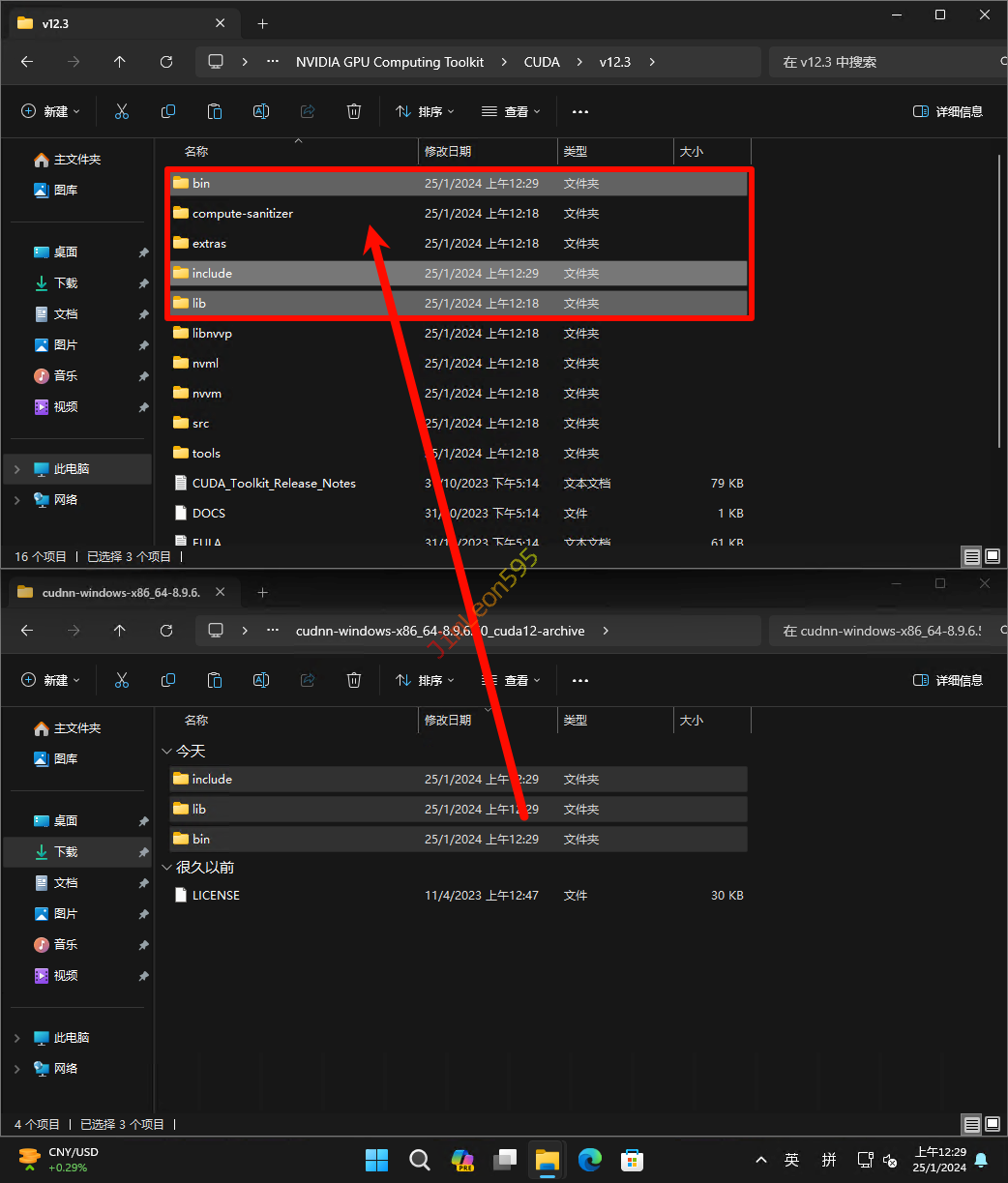Refresh the v12.3 folder view
Viewport: 1008px width, 1183px height.
coord(166,62)
